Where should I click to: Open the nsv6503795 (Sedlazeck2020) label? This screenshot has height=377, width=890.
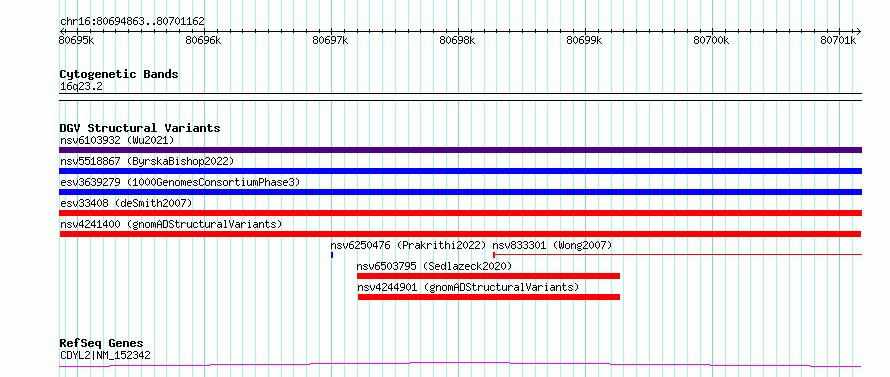(x=434, y=266)
